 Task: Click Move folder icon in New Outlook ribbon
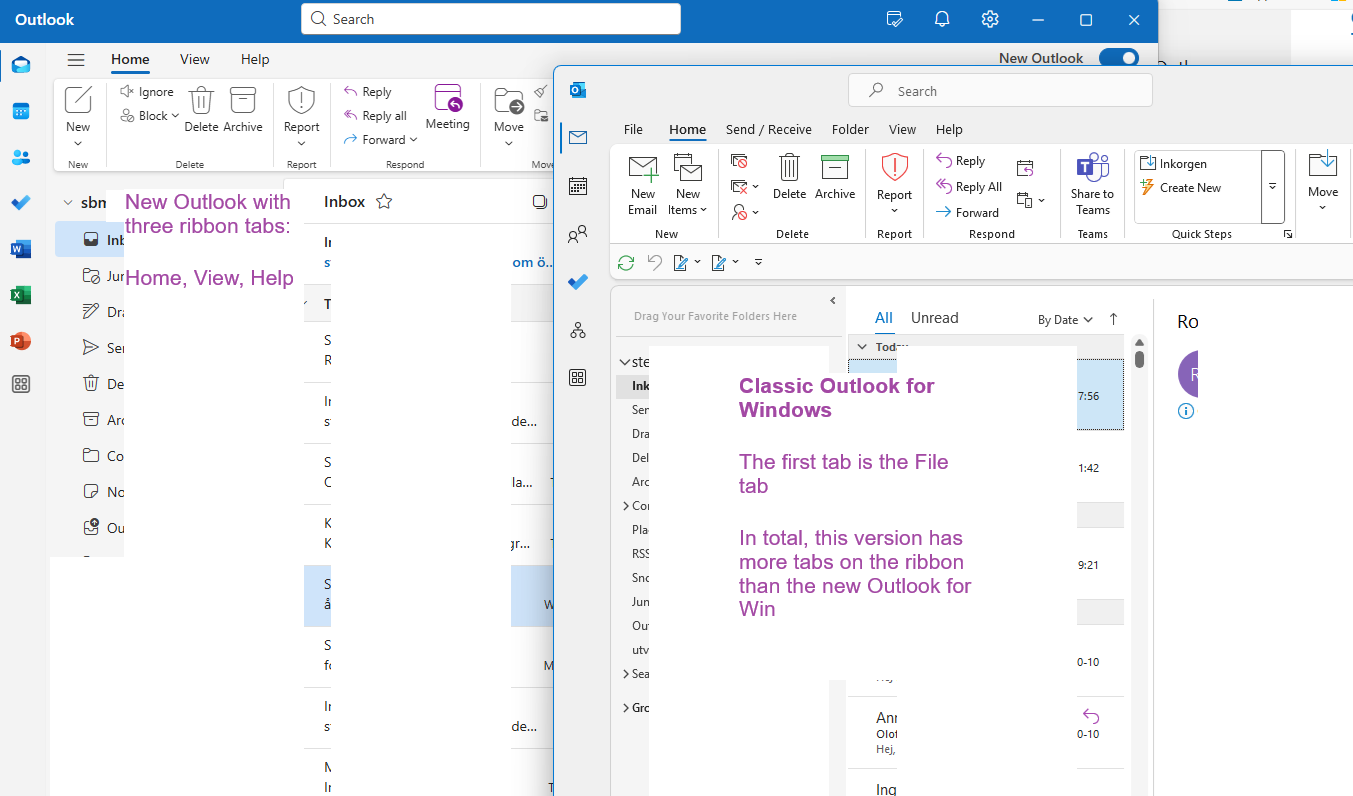[x=509, y=101]
